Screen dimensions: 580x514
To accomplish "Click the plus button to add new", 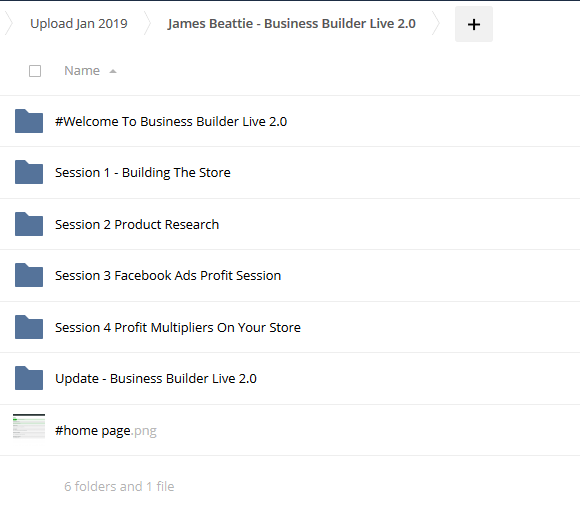I will coord(473,24).
